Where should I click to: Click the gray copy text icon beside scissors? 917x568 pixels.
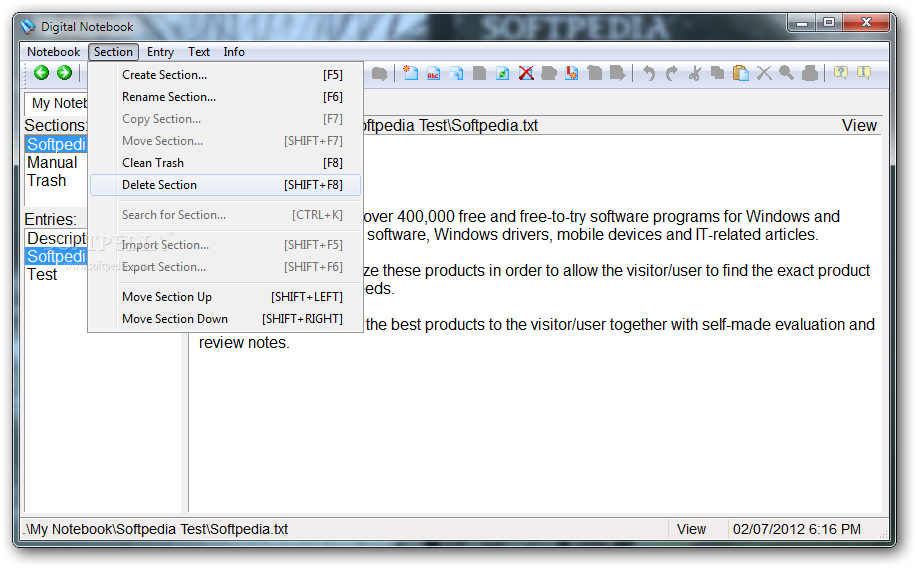(718, 73)
